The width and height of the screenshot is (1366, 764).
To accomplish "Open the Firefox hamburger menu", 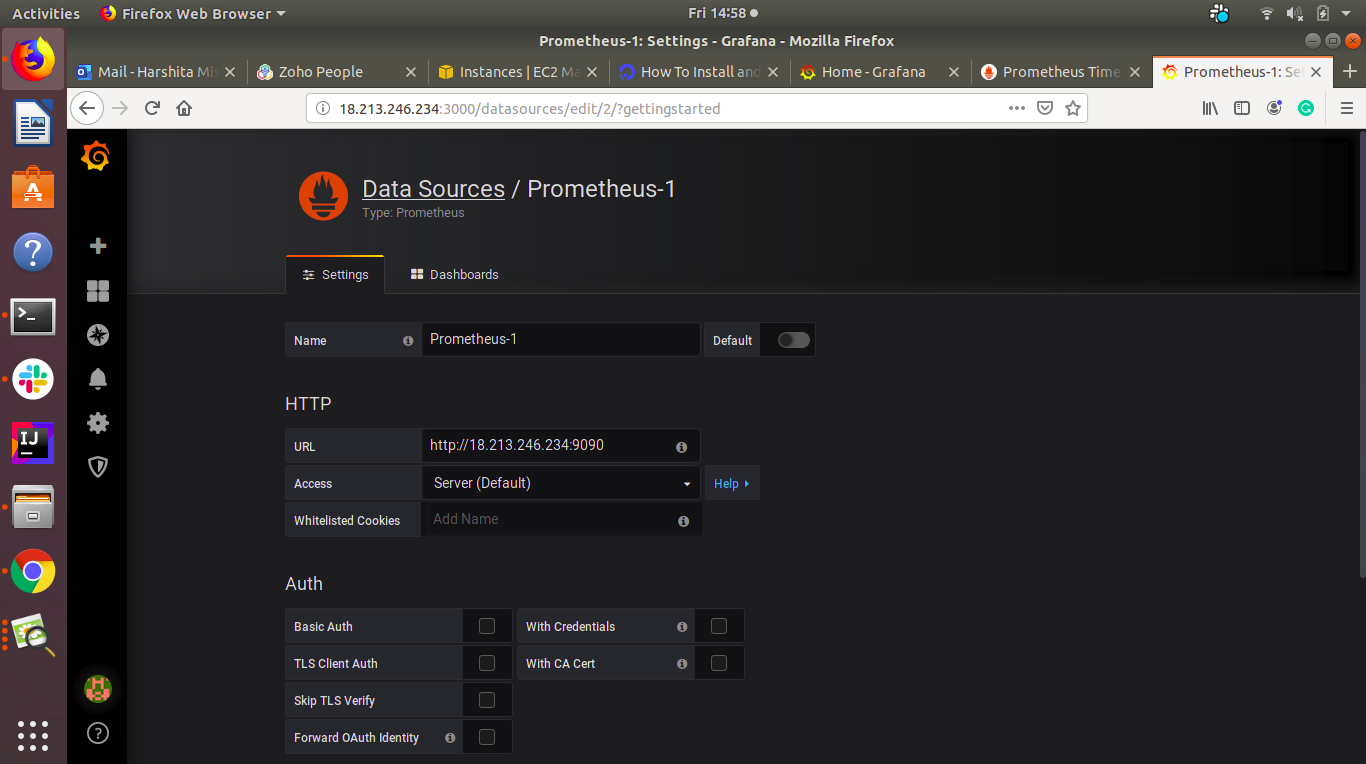I will [1347, 108].
